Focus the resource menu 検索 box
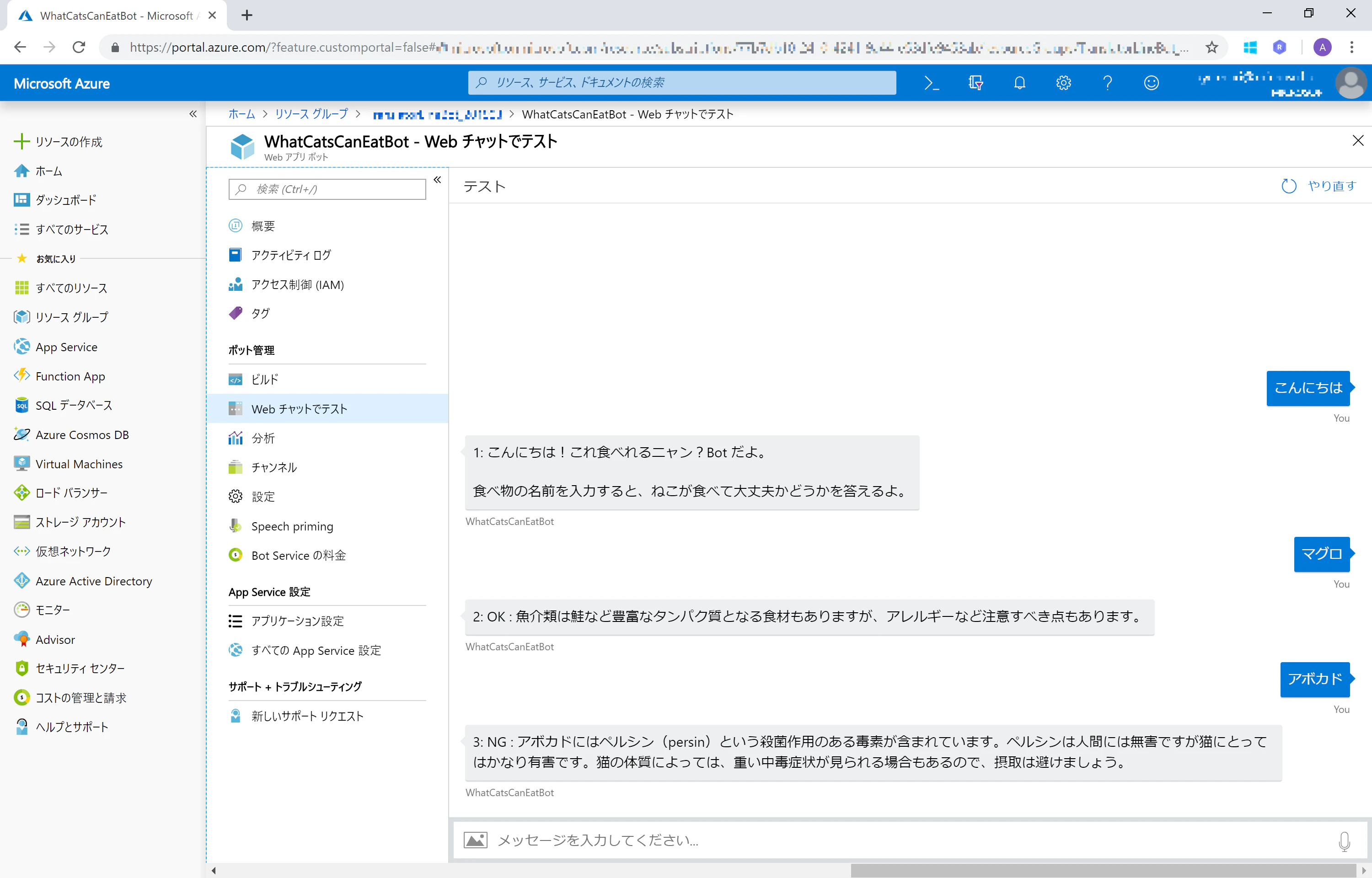The image size is (1372, 878). pos(327,189)
